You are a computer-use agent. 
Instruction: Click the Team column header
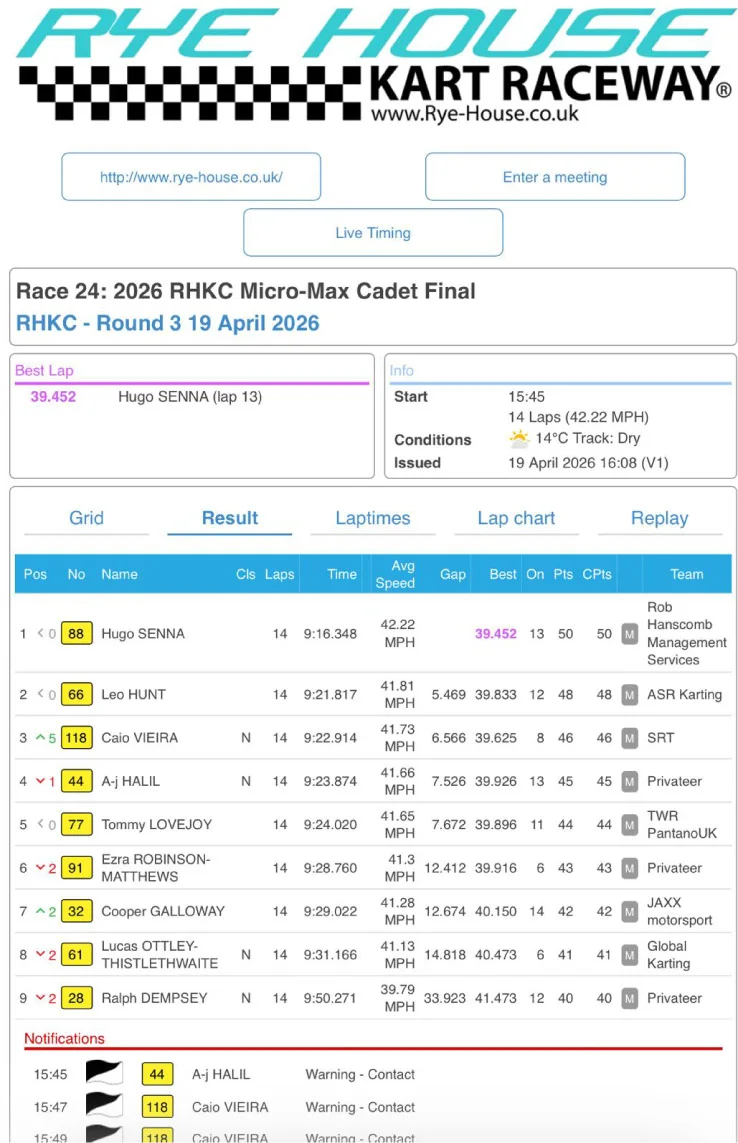pyautogui.click(x=687, y=574)
